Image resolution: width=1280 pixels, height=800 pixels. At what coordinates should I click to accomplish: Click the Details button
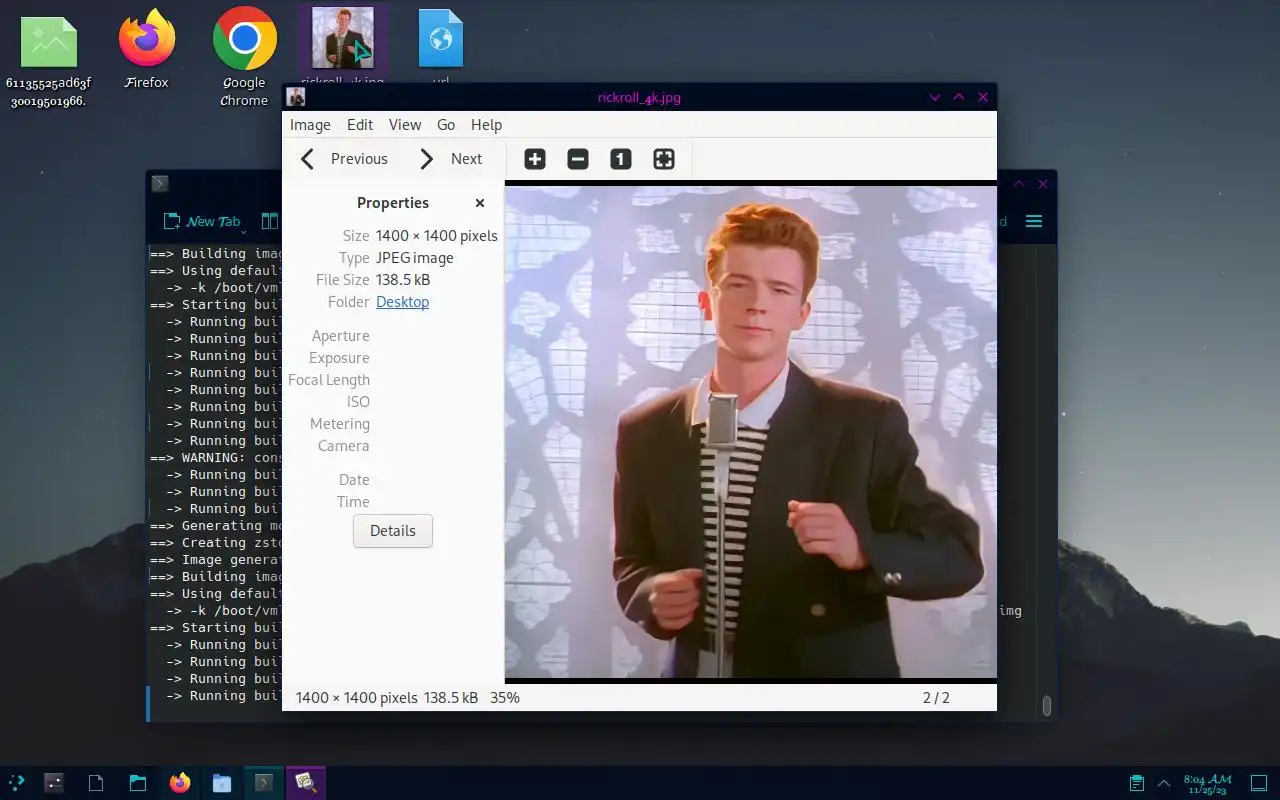pos(393,531)
